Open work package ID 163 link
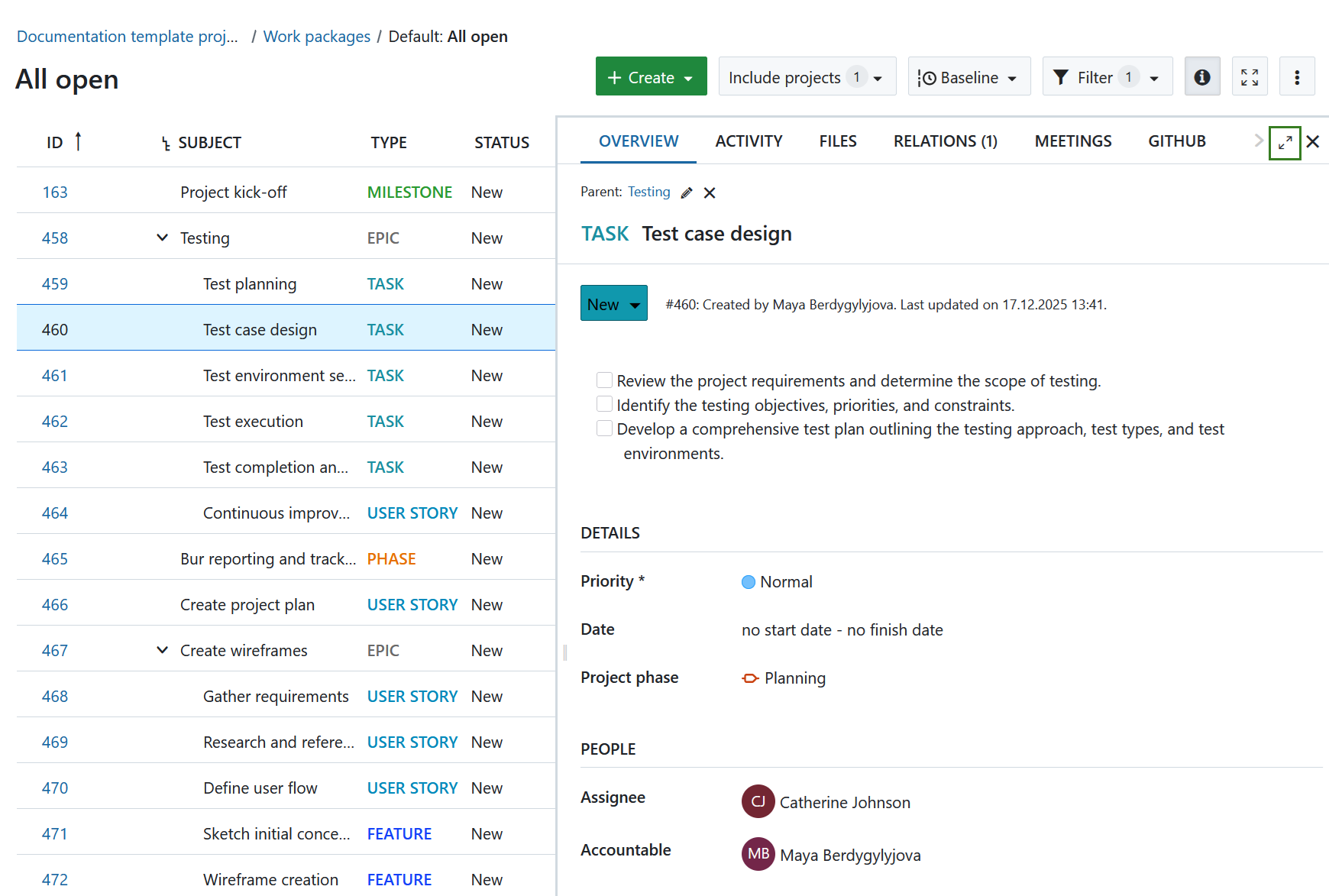1329x896 pixels. pyautogui.click(x=55, y=192)
